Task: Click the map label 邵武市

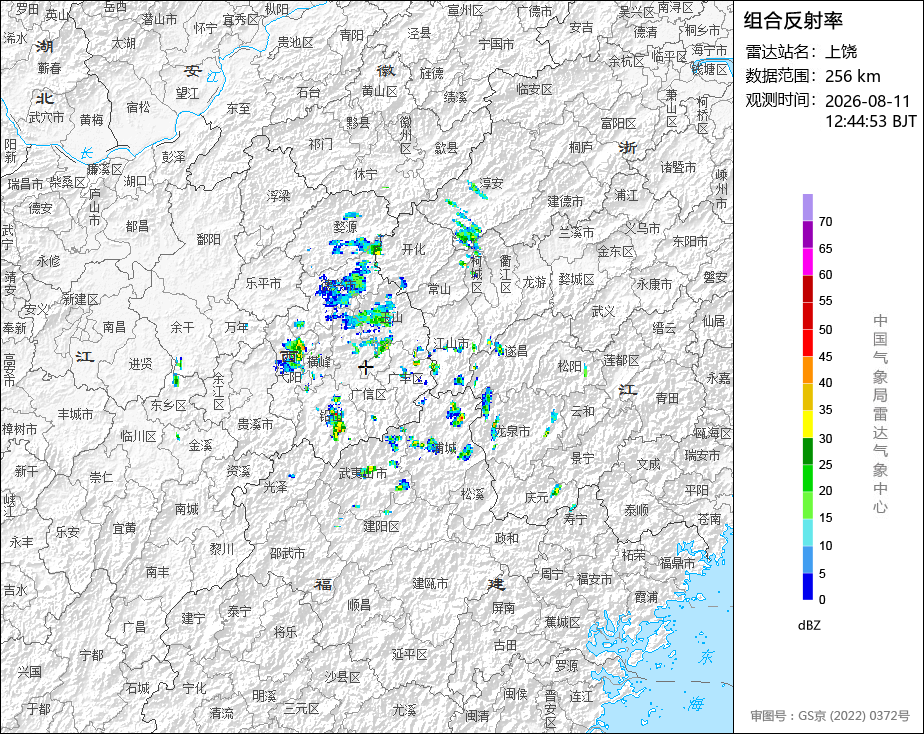Action: click(287, 553)
